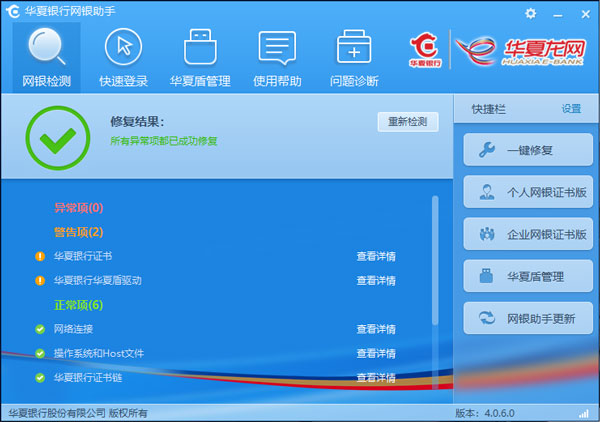Click the green checkmark result icon

click(x=58, y=138)
